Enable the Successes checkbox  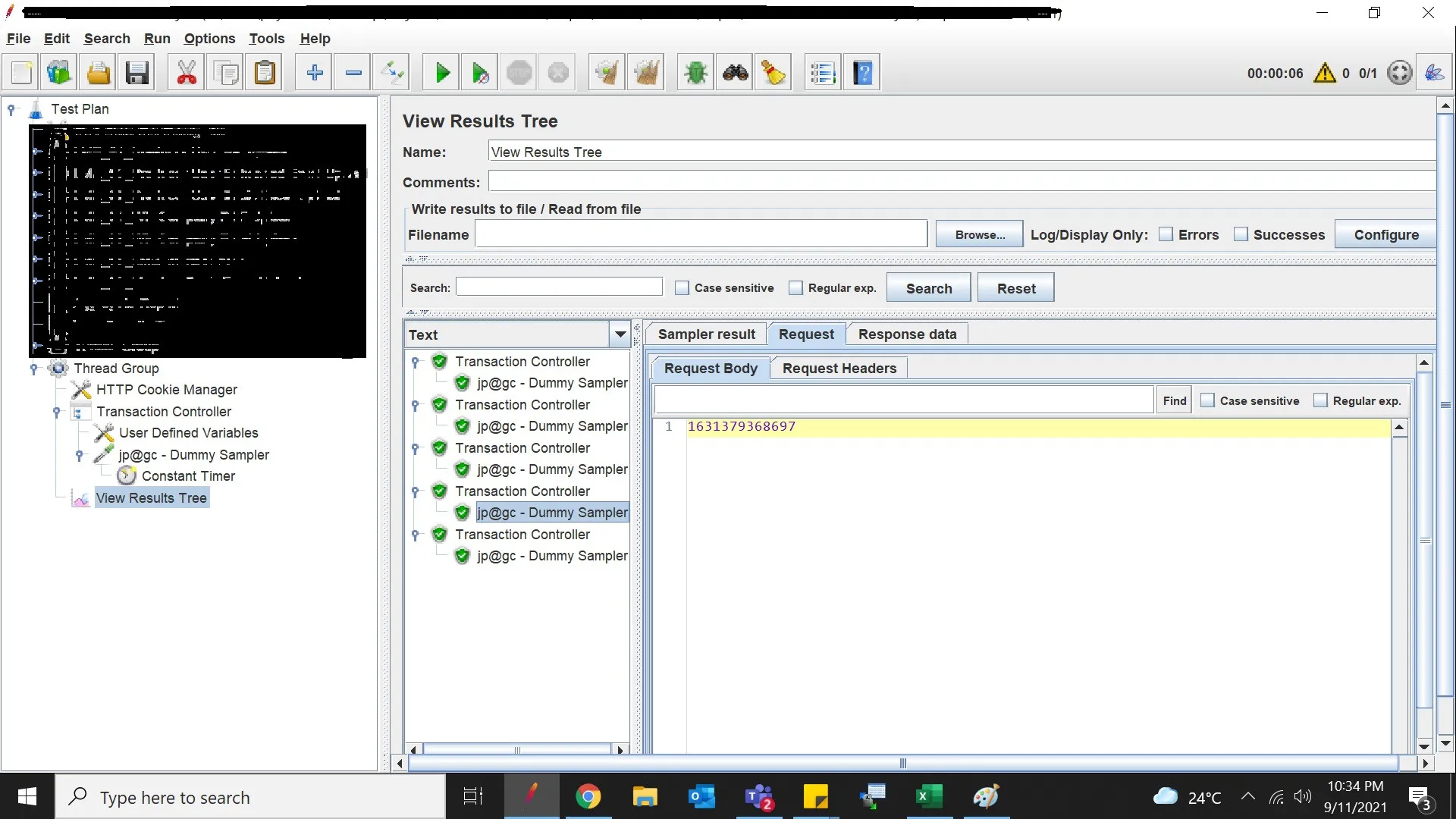(x=1241, y=234)
